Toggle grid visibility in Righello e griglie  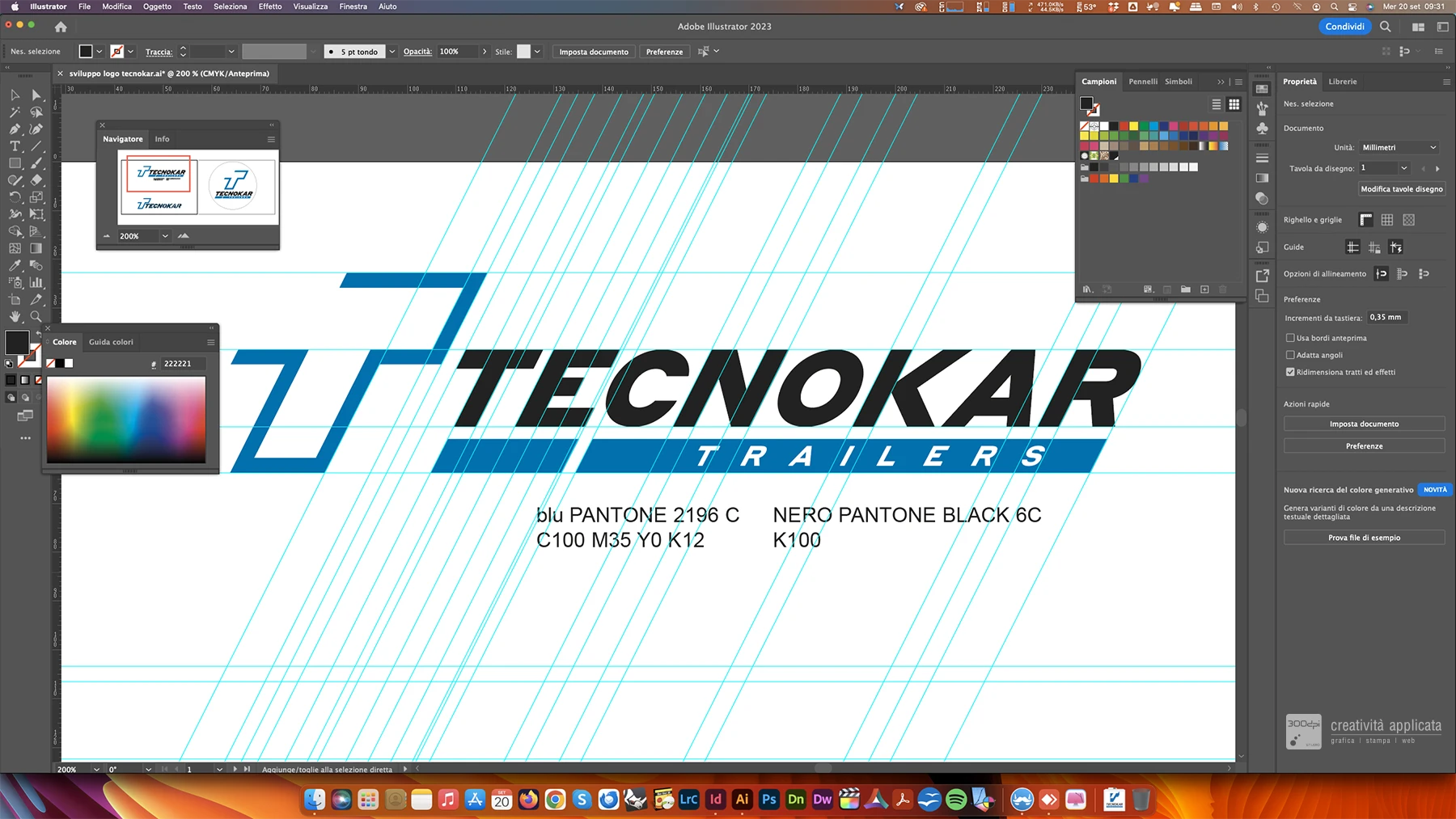[1387, 220]
